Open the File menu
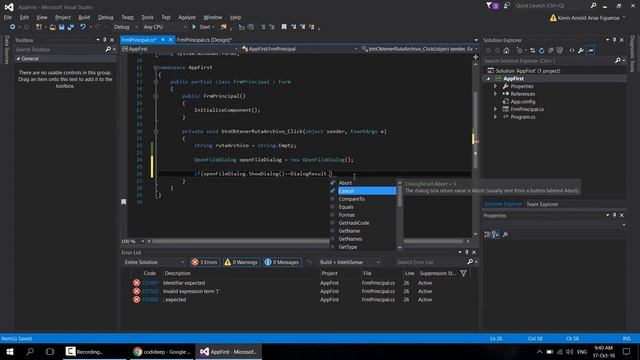The height and width of the screenshot is (360, 640). tap(8, 17)
